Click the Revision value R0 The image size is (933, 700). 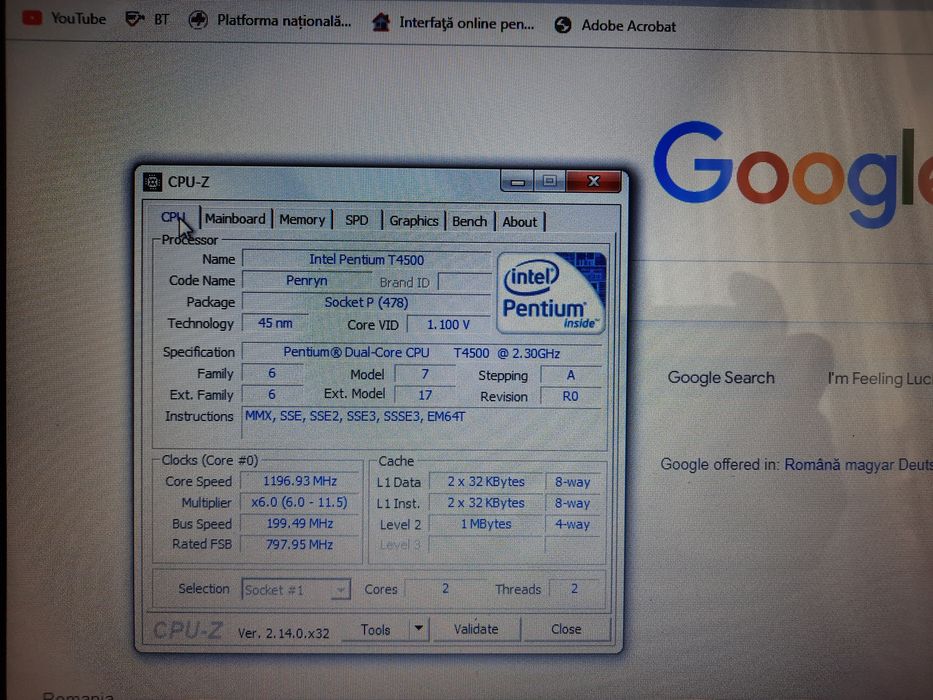[571, 396]
